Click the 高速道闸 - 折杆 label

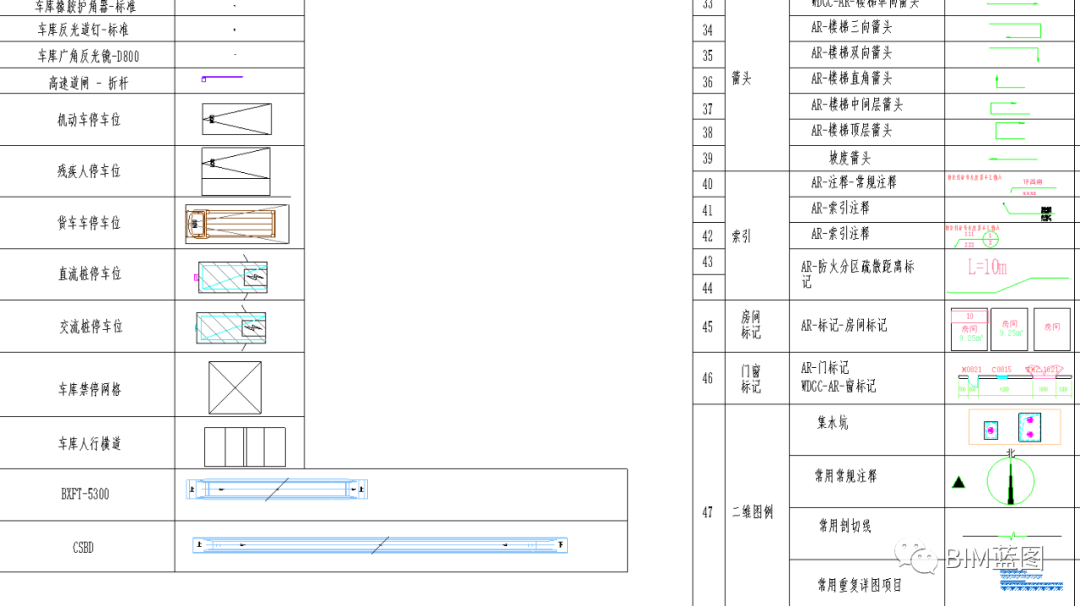point(88,83)
